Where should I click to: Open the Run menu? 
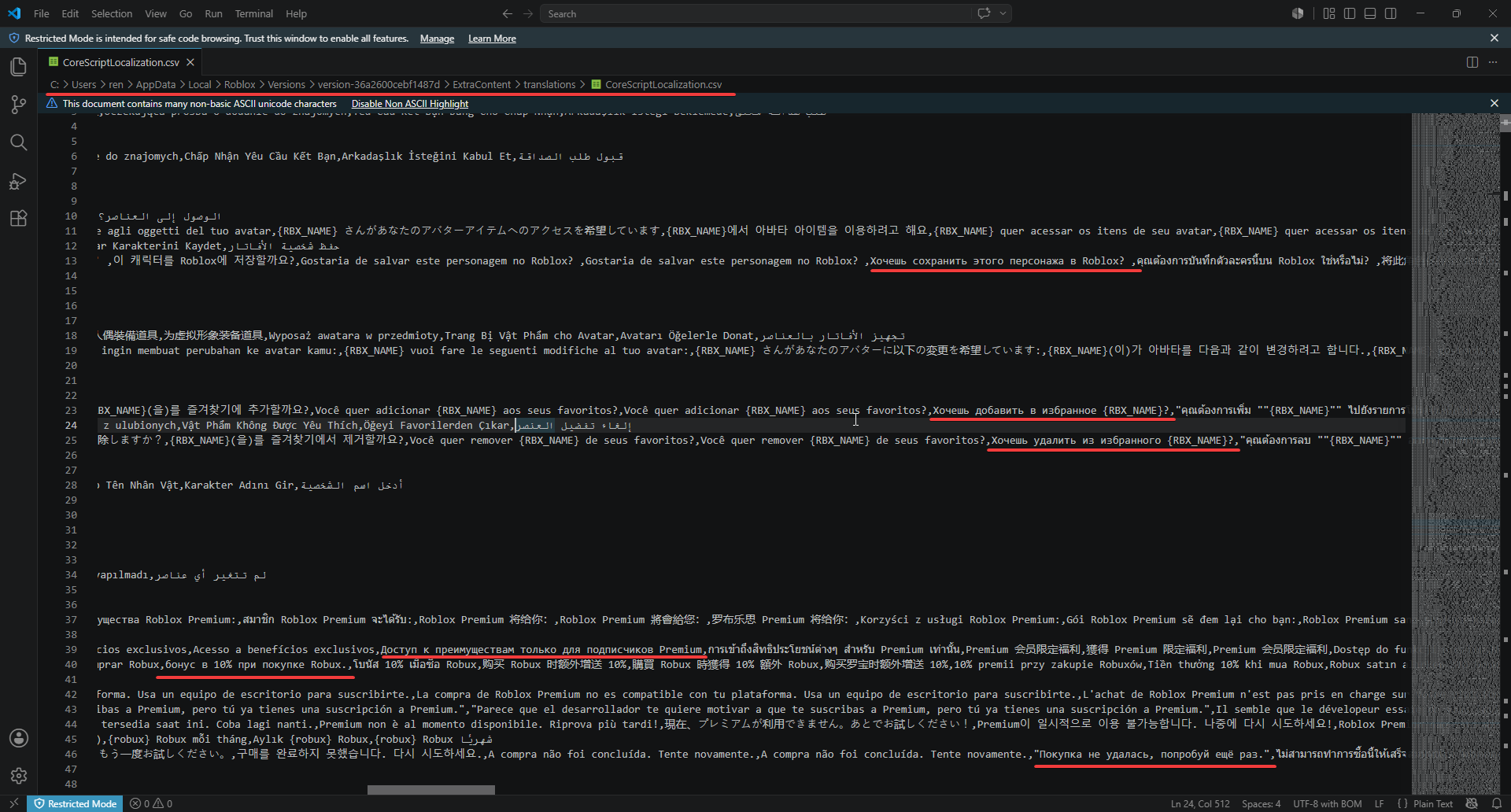tap(213, 13)
